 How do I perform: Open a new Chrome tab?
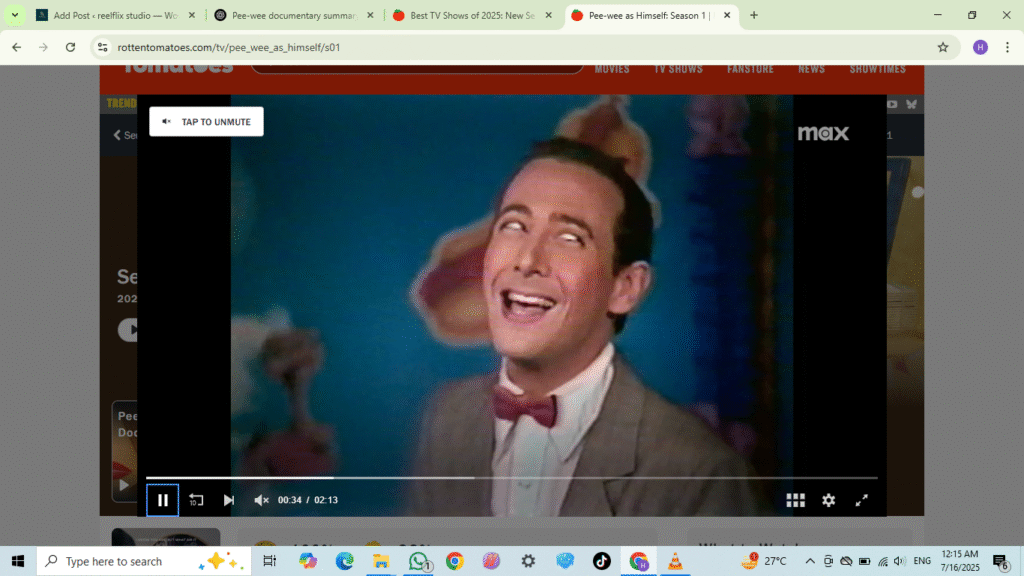(754, 15)
